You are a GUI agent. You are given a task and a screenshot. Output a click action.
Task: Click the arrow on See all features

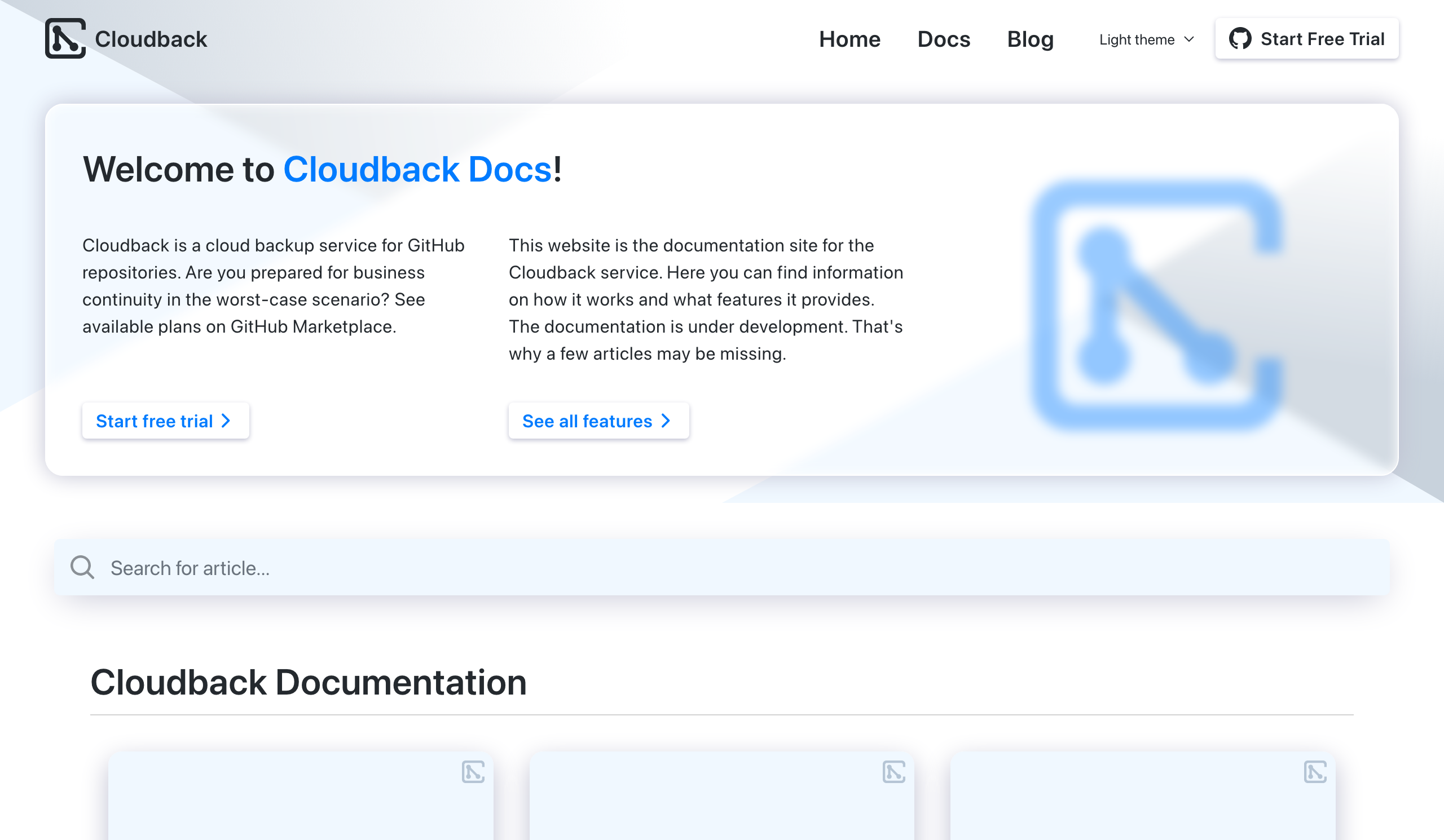[x=666, y=421]
